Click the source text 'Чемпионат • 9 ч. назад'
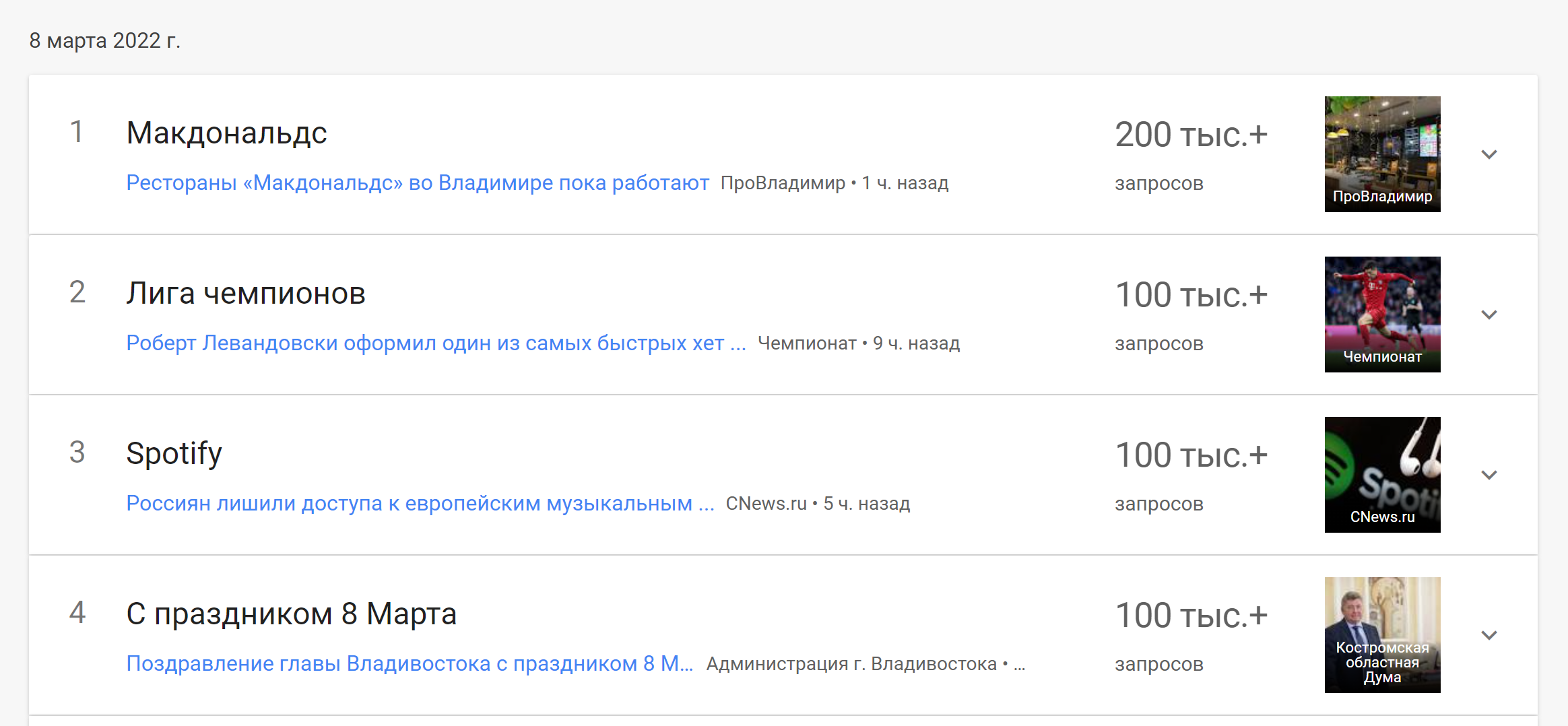The width and height of the screenshot is (1568, 726). tap(859, 343)
